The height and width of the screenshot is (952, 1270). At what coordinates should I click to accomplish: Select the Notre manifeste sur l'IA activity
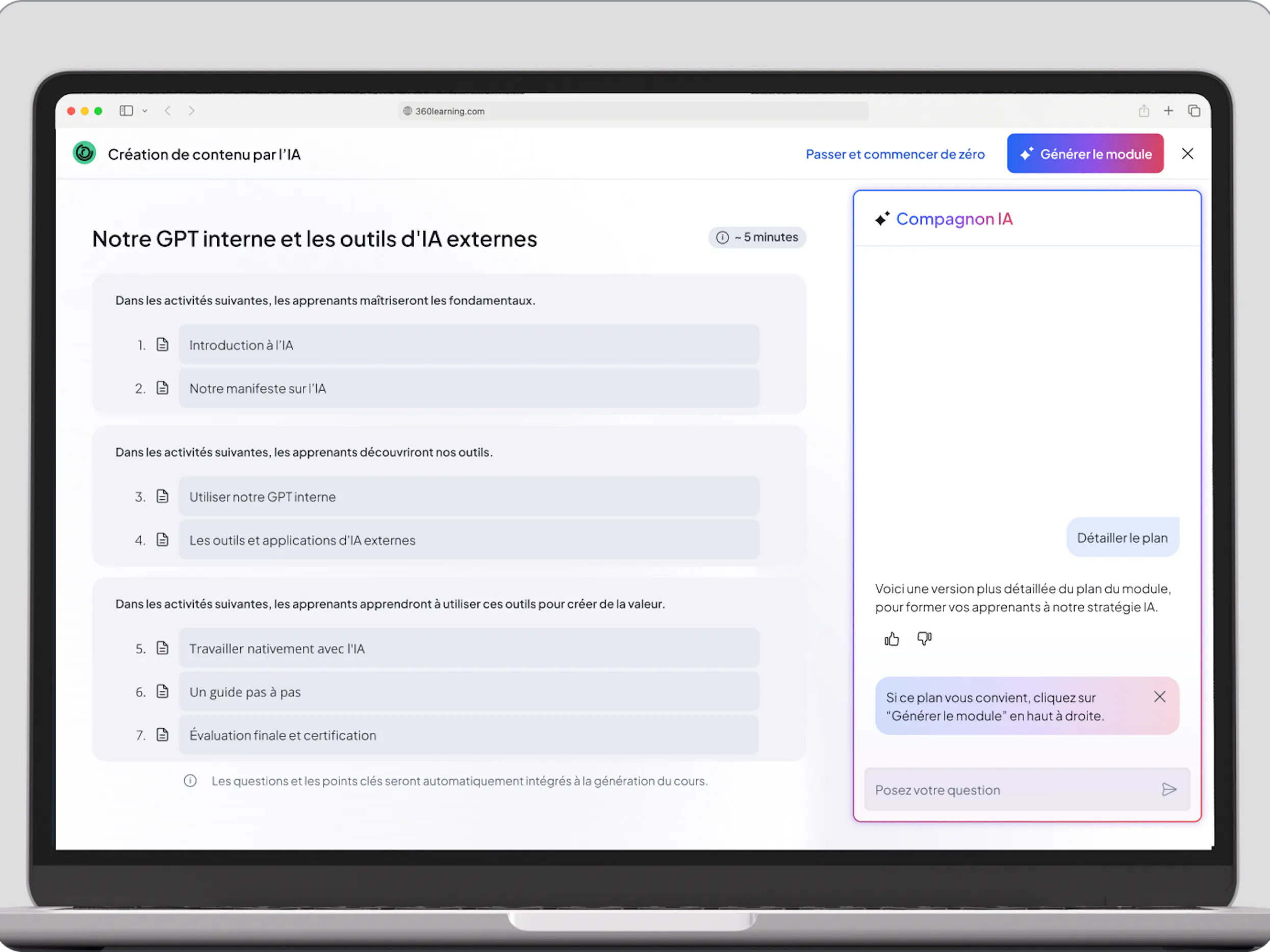[469, 389]
